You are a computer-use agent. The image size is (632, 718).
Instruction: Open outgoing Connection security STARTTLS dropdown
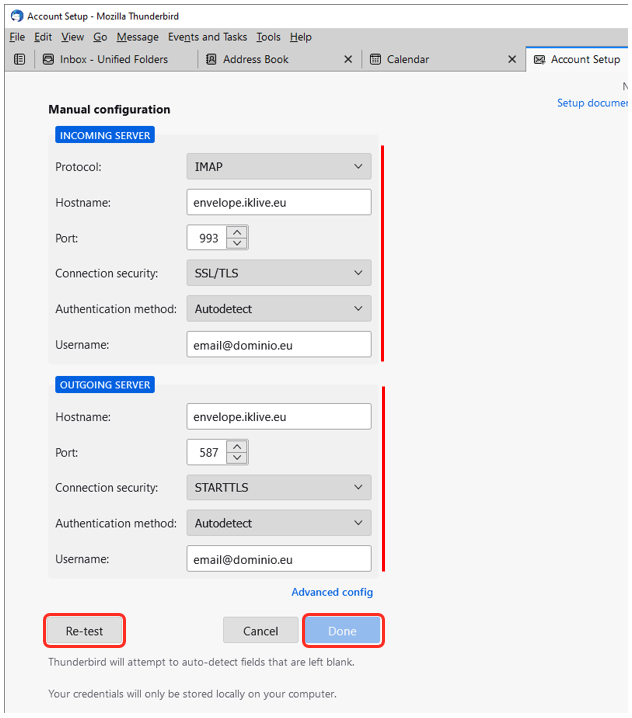click(x=279, y=488)
